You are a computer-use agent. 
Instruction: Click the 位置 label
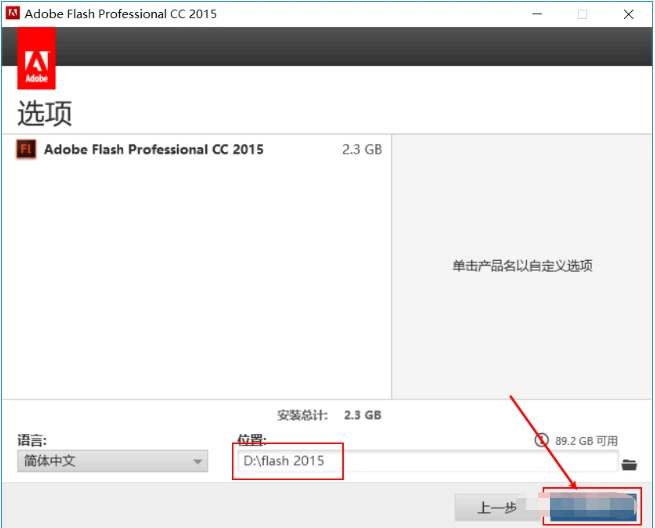(251, 439)
